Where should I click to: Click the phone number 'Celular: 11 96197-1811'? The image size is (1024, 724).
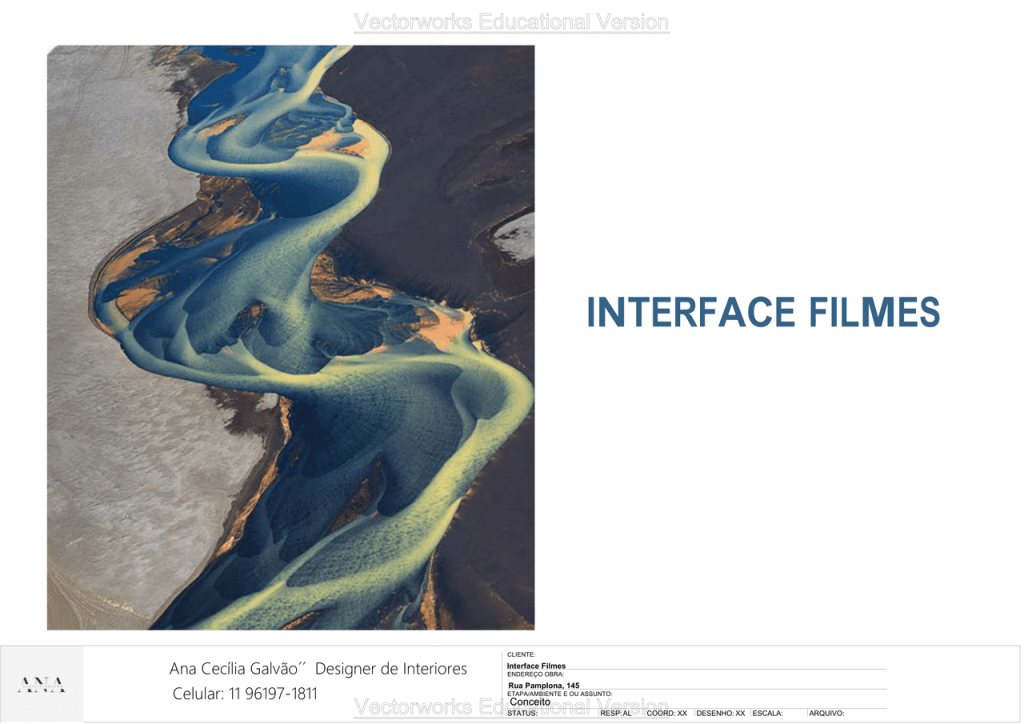point(245,693)
